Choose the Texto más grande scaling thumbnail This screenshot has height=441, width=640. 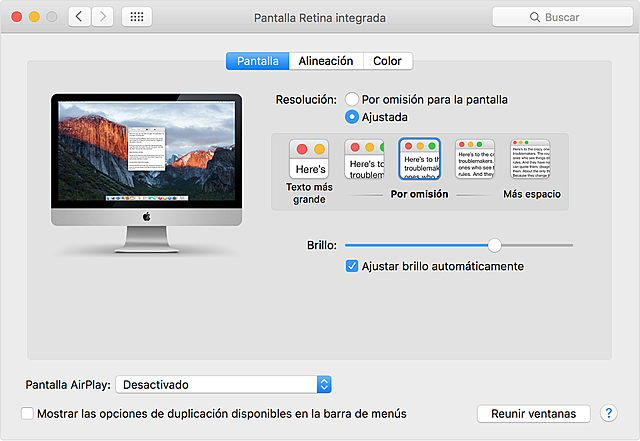pos(309,159)
